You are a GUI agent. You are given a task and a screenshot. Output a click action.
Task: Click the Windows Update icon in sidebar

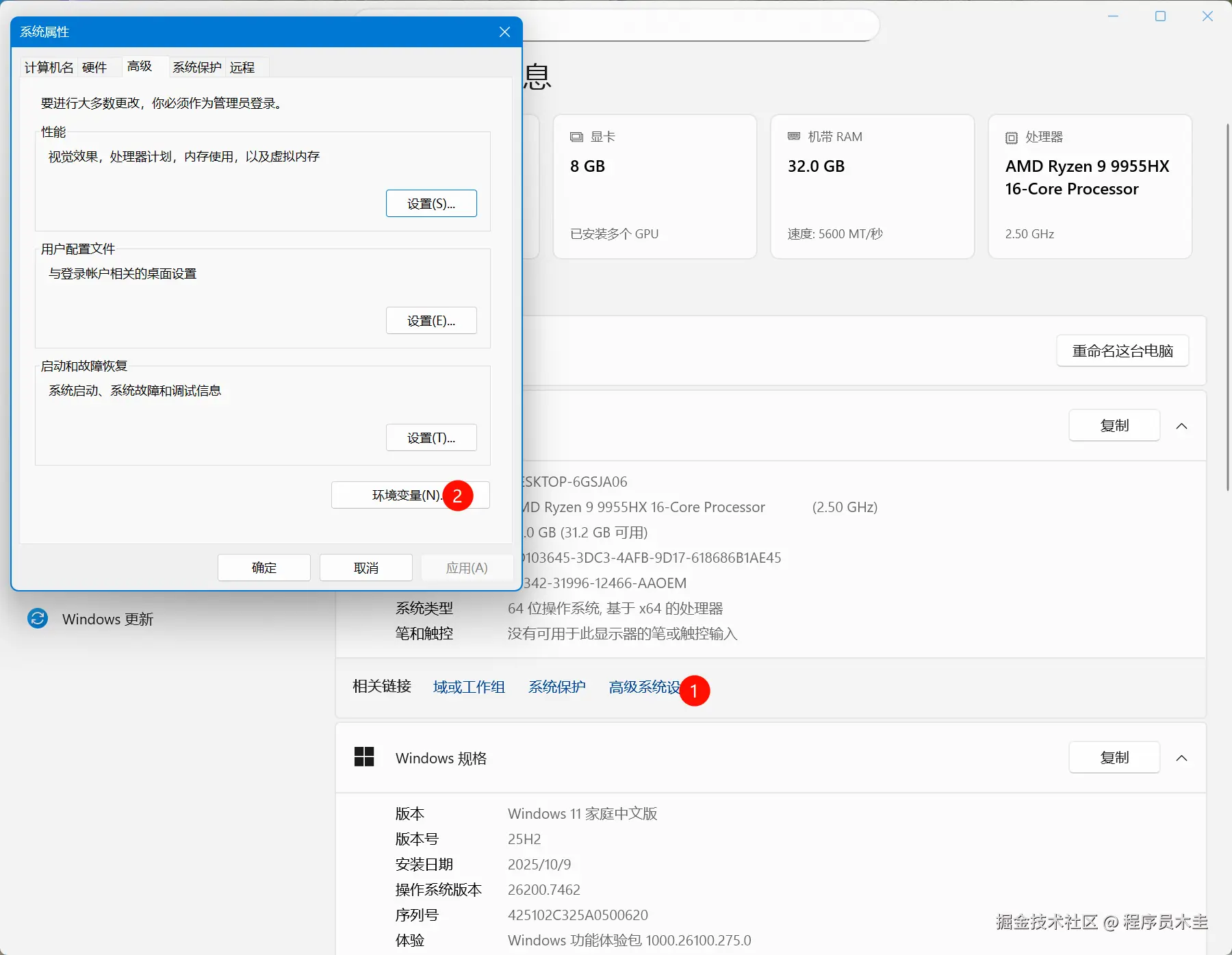[x=38, y=619]
